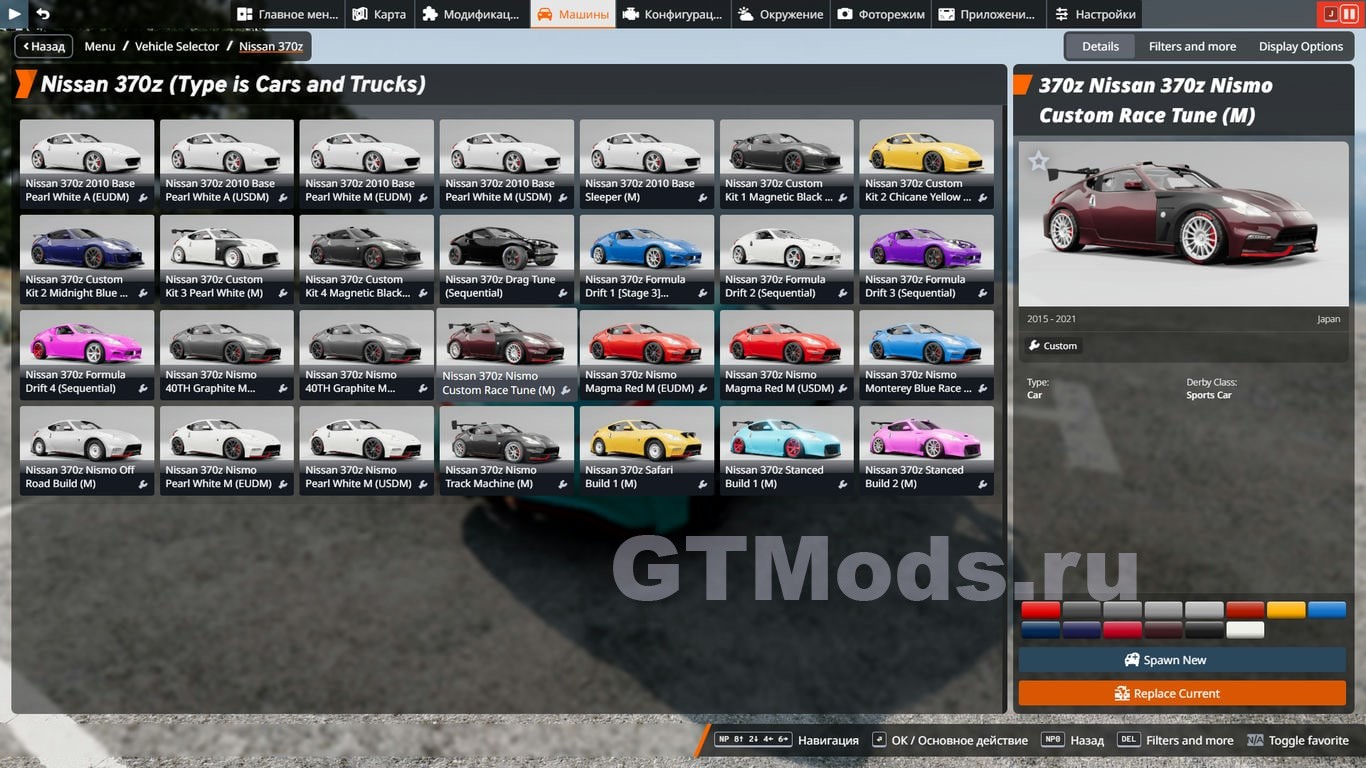Open Display Options panel
Image resolution: width=1366 pixels, height=768 pixels.
[1300, 46]
